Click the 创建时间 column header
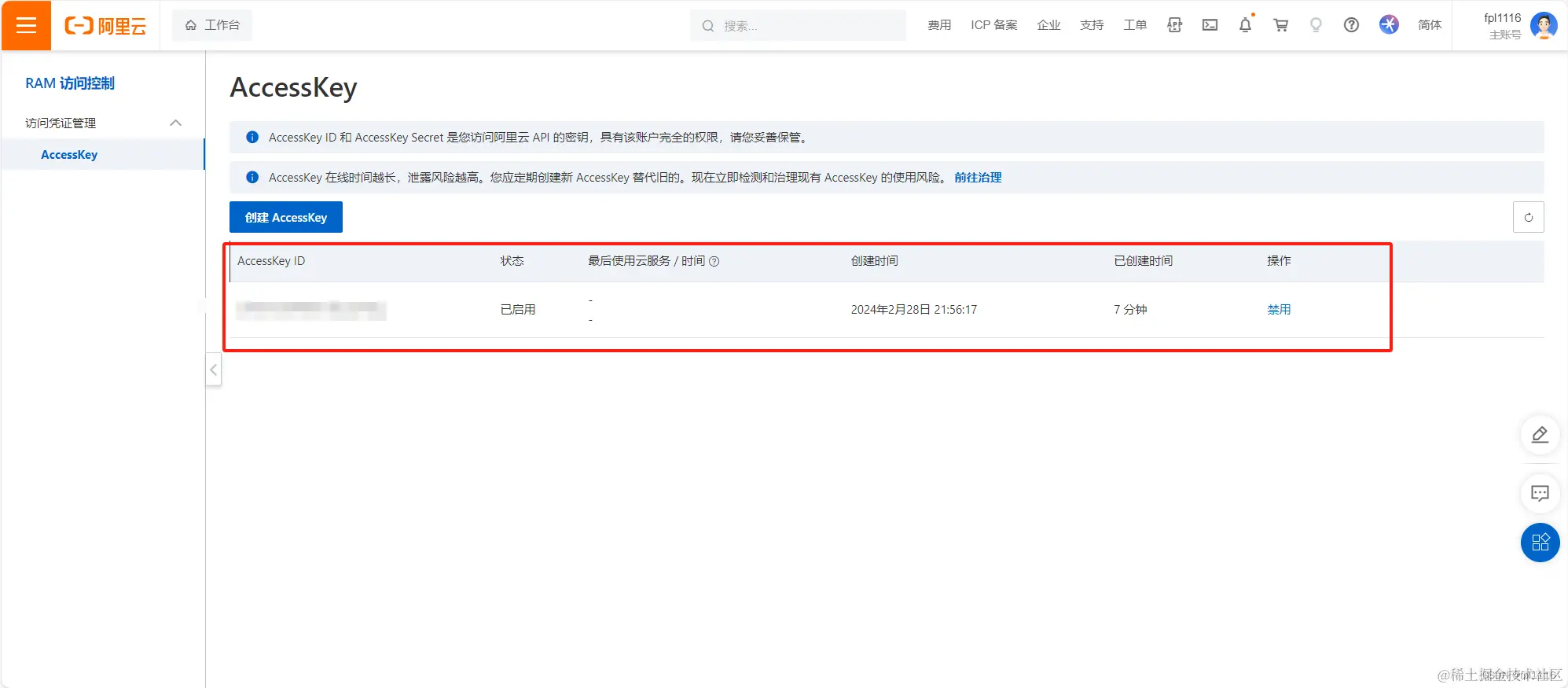 [874, 261]
